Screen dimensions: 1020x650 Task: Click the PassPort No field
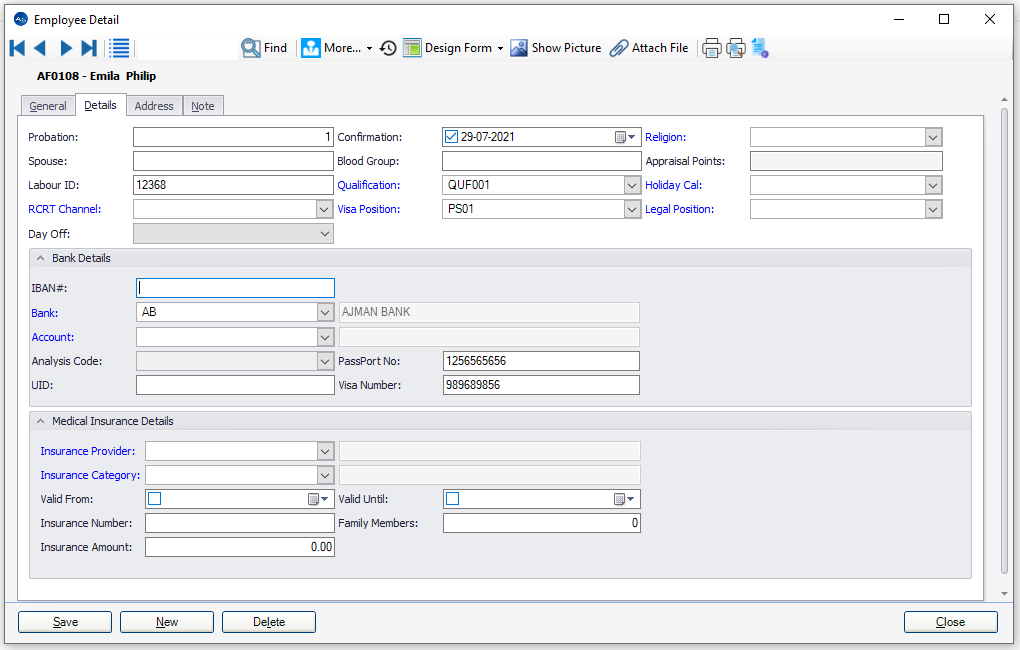541,361
